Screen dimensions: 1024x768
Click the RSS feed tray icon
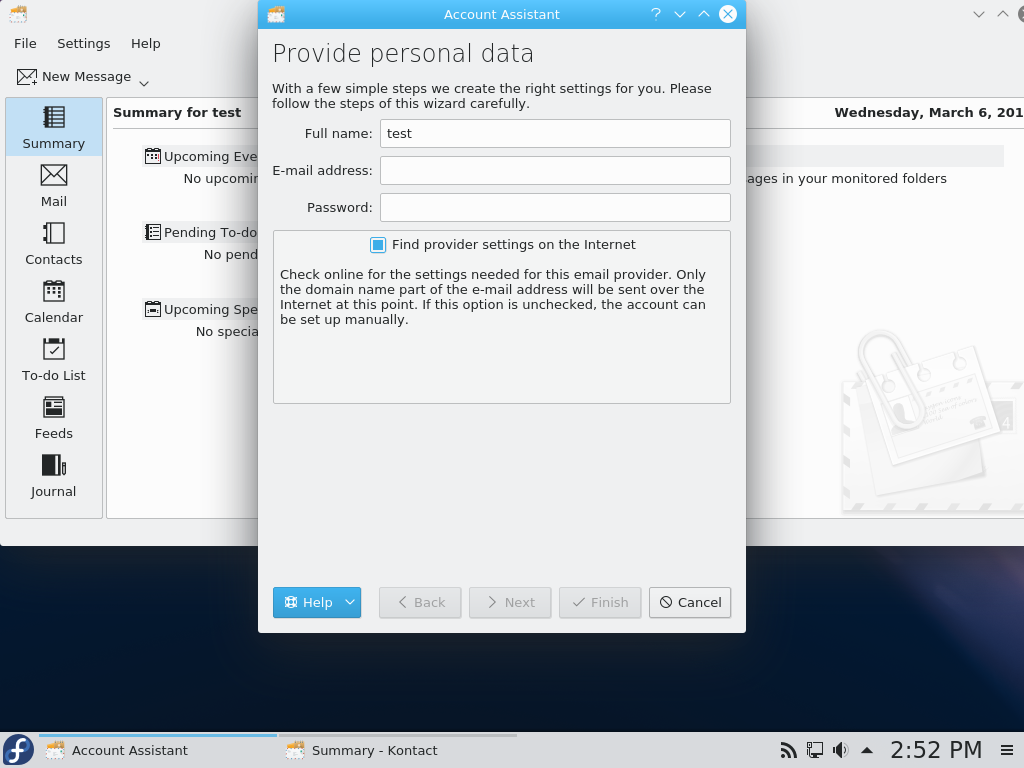click(x=788, y=750)
